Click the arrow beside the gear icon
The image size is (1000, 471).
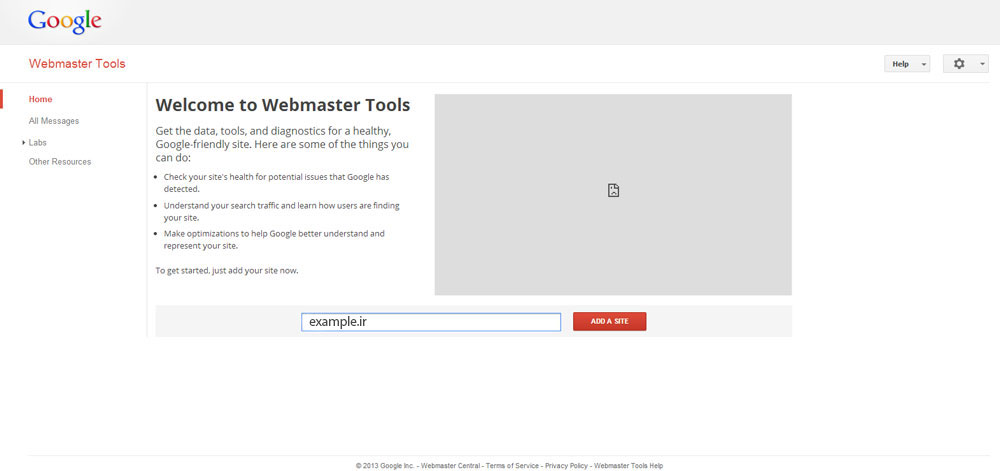pos(982,64)
